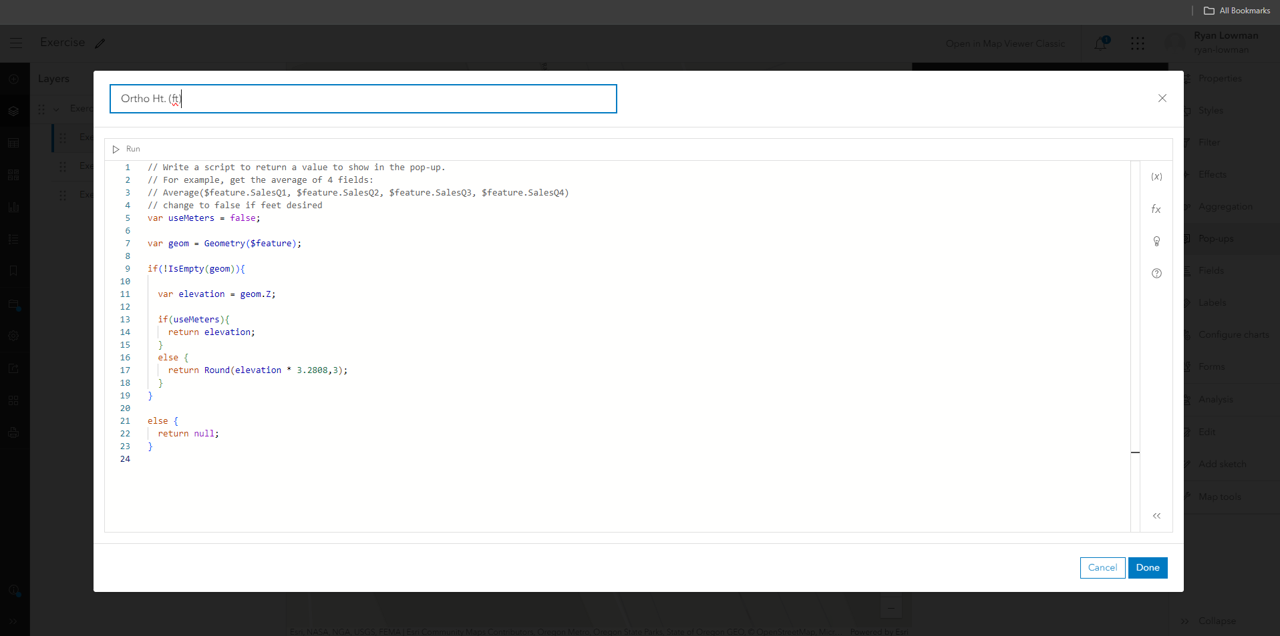The width and height of the screenshot is (1280, 636).
Task: Open Fields in the background right toolbar
Action: [1212, 270]
